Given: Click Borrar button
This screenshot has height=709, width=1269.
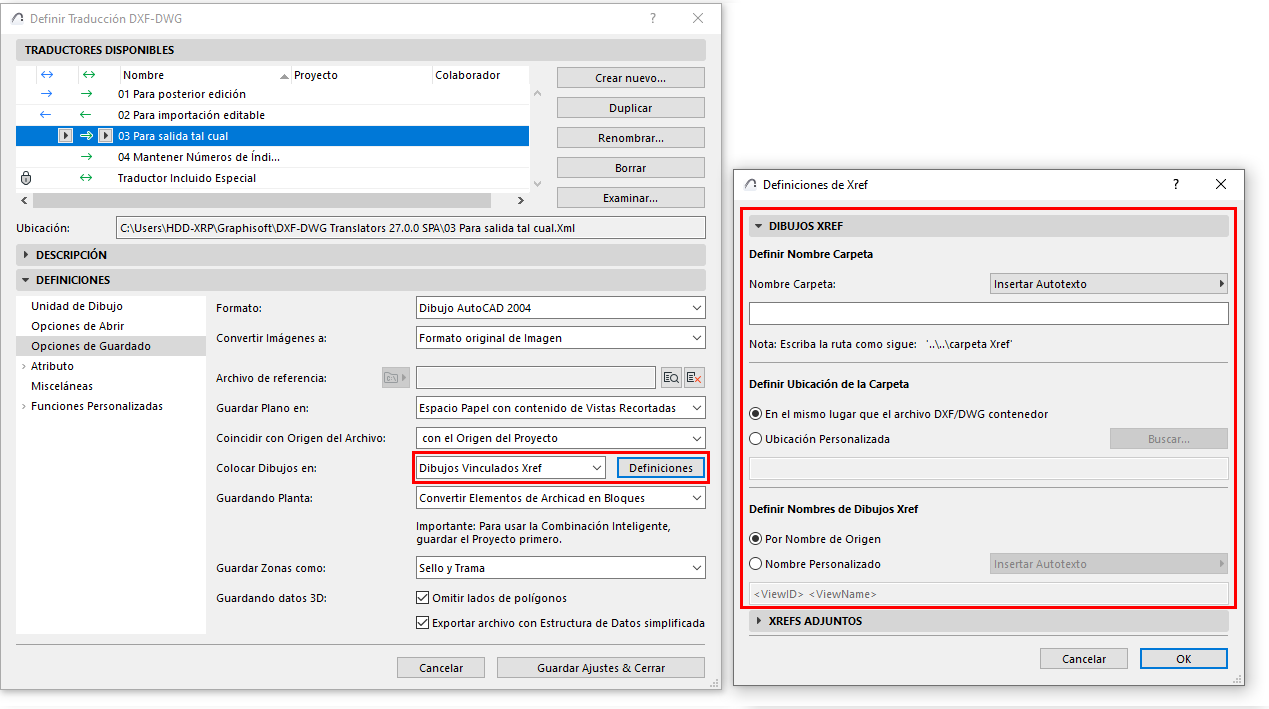Looking at the screenshot, I should click(631, 168).
